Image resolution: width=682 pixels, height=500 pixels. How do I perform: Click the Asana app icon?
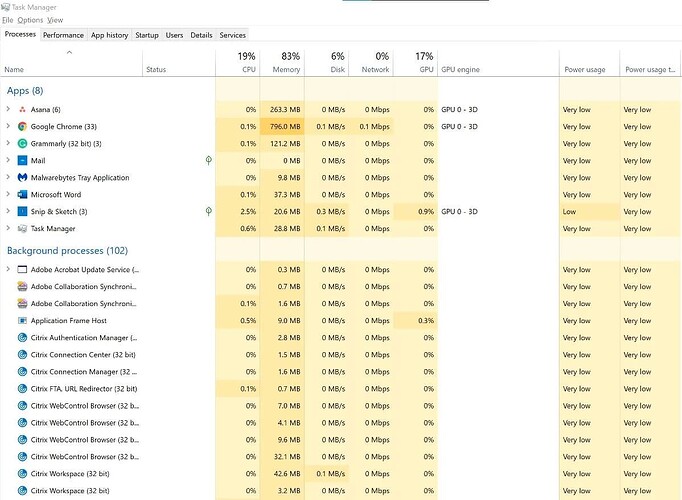tap(22, 110)
